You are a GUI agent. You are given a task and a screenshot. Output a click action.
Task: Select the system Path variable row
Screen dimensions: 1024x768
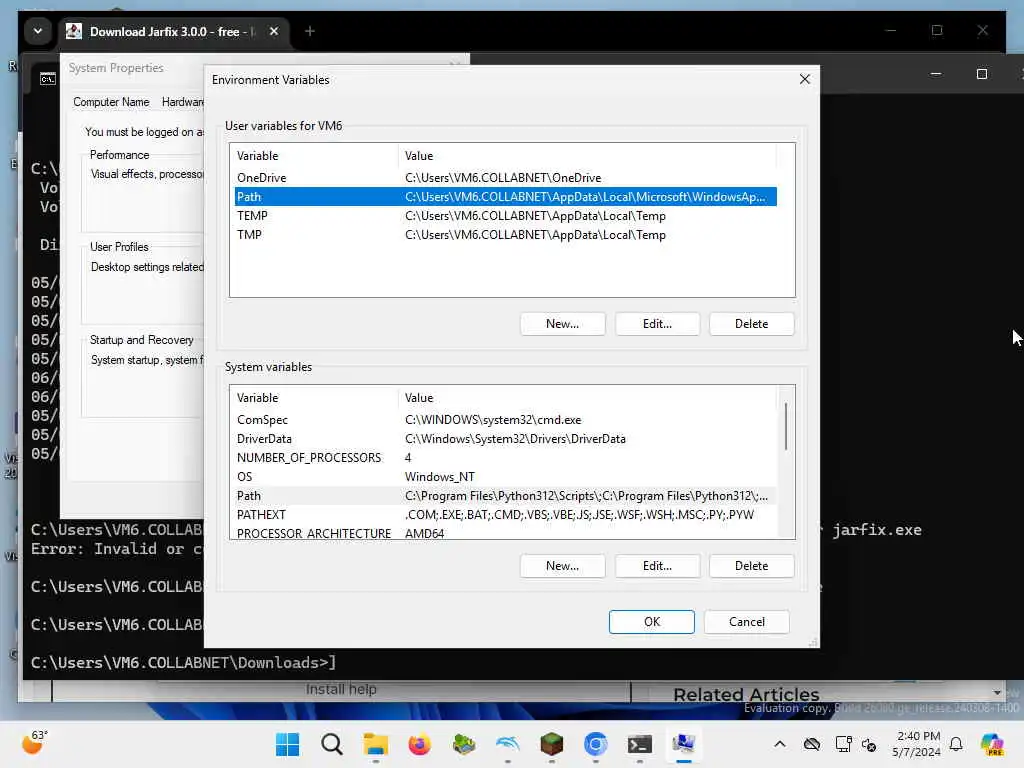pyautogui.click(x=505, y=496)
